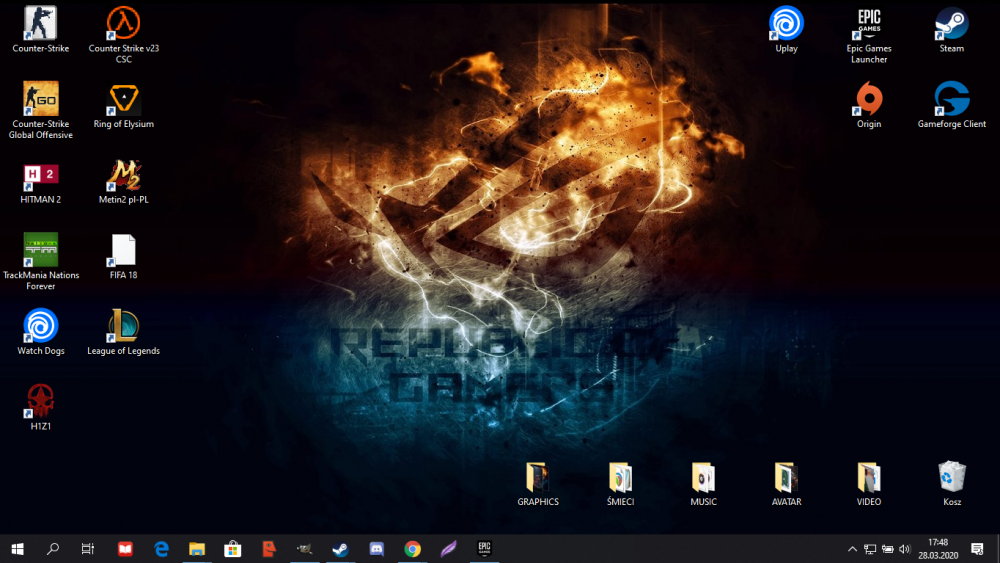Viewport: 1000px width, 563px height.
Task: Open the Windows Start menu
Action: [x=17, y=549]
